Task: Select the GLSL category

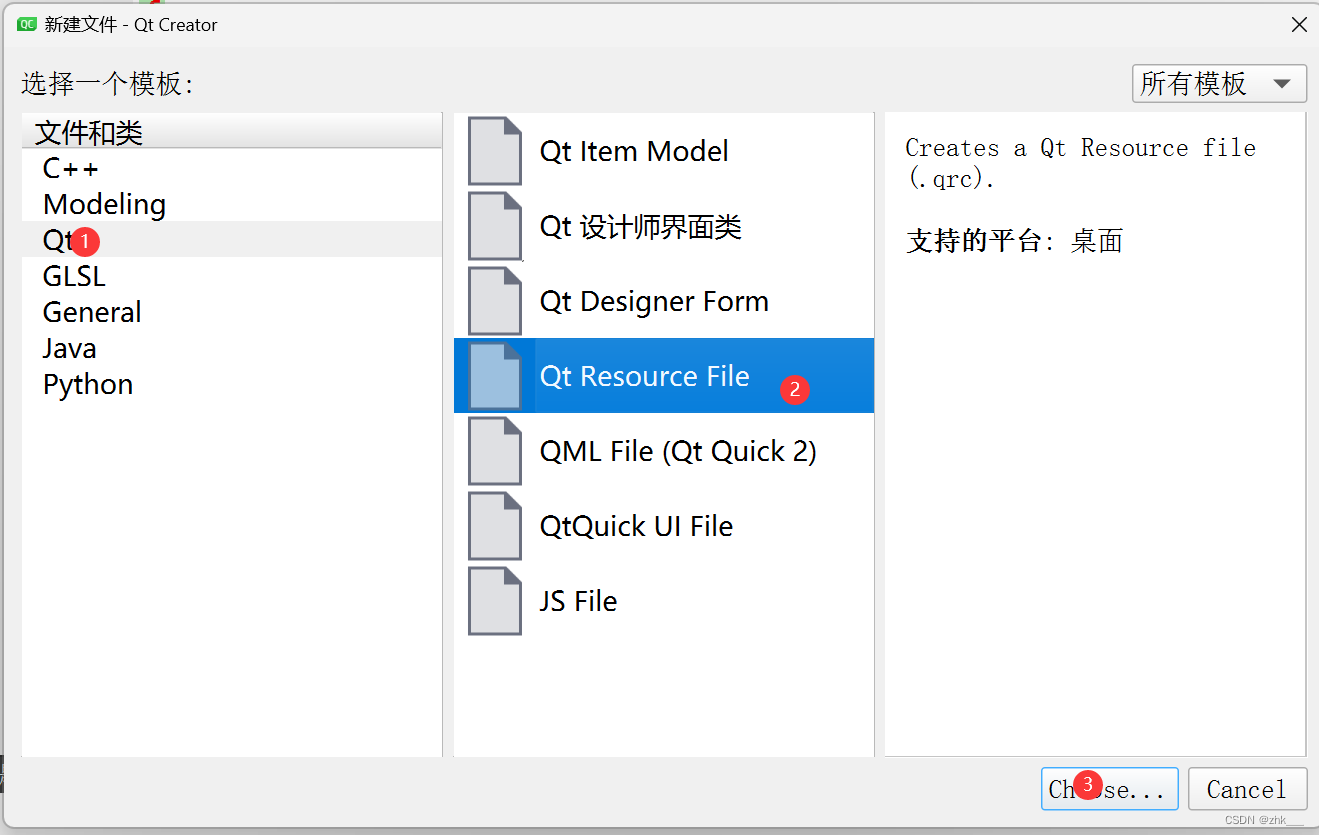Action: 232,276
